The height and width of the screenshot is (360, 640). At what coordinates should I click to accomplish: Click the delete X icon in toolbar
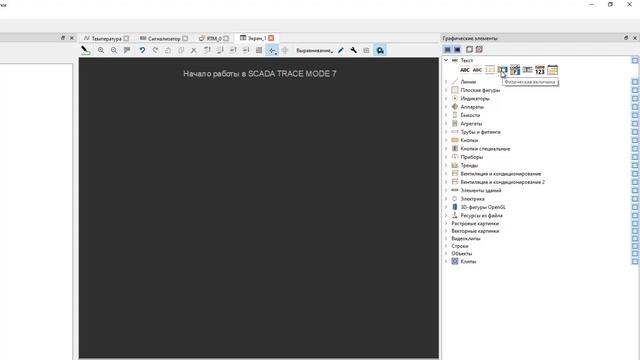pyautogui.click(x=194, y=50)
